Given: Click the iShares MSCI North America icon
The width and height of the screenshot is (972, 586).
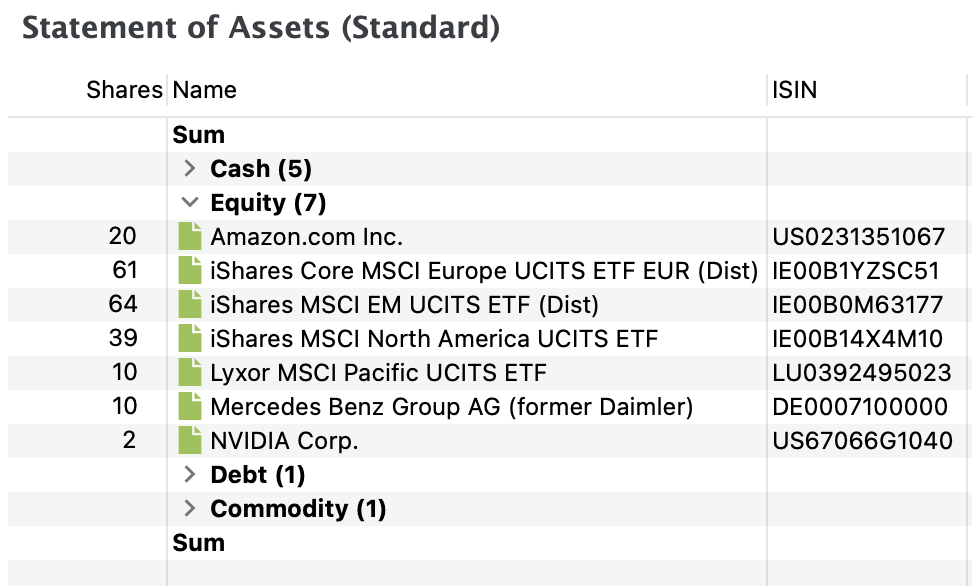Looking at the screenshot, I should click(190, 339).
